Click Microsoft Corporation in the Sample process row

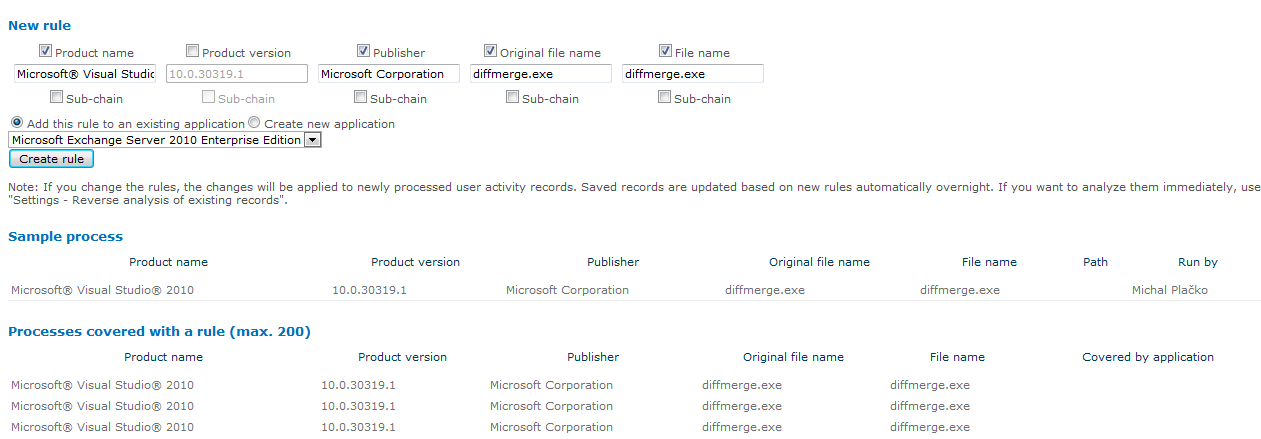(567, 290)
